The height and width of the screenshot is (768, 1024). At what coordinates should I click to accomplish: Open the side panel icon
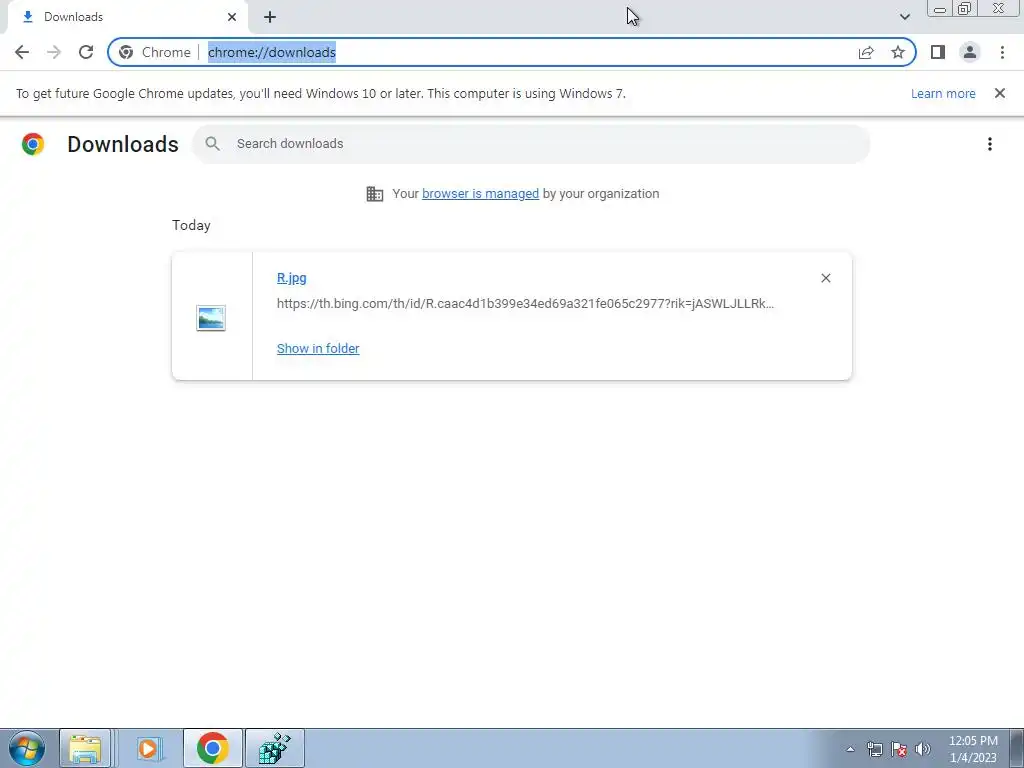pyautogui.click(x=938, y=52)
